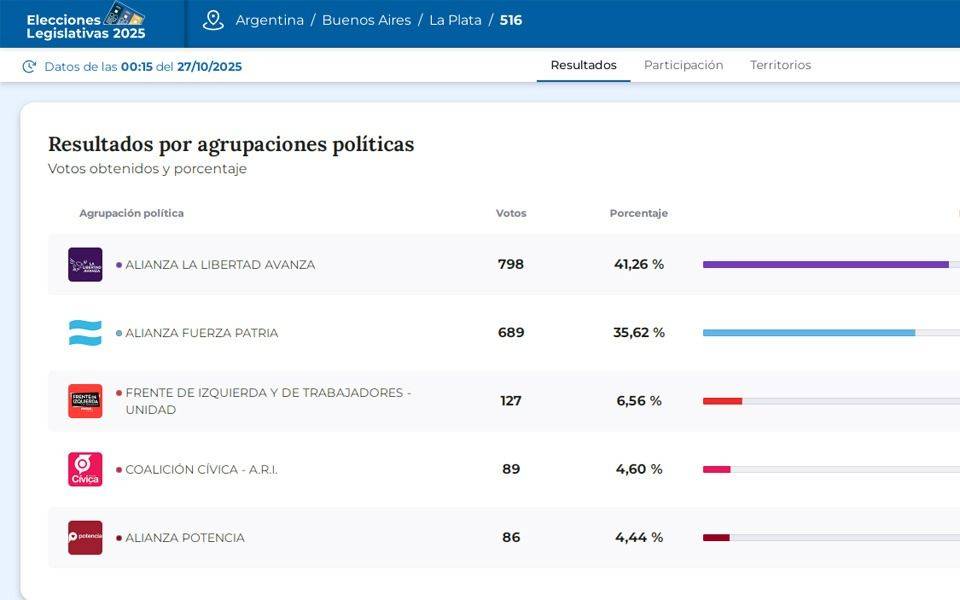Click breadcrumb item 516

[511, 21]
